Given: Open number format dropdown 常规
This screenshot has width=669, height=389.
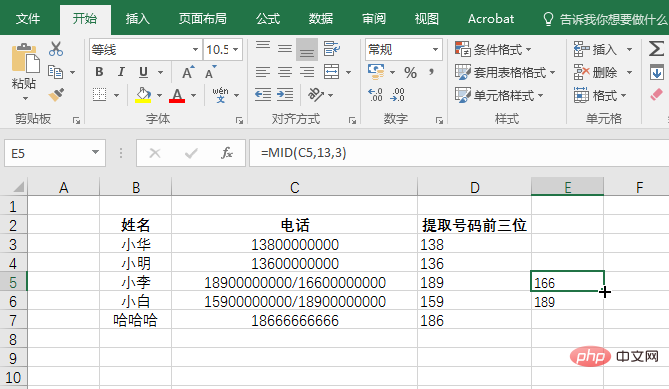Looking at the screenshot, I should tap(435, 49).
